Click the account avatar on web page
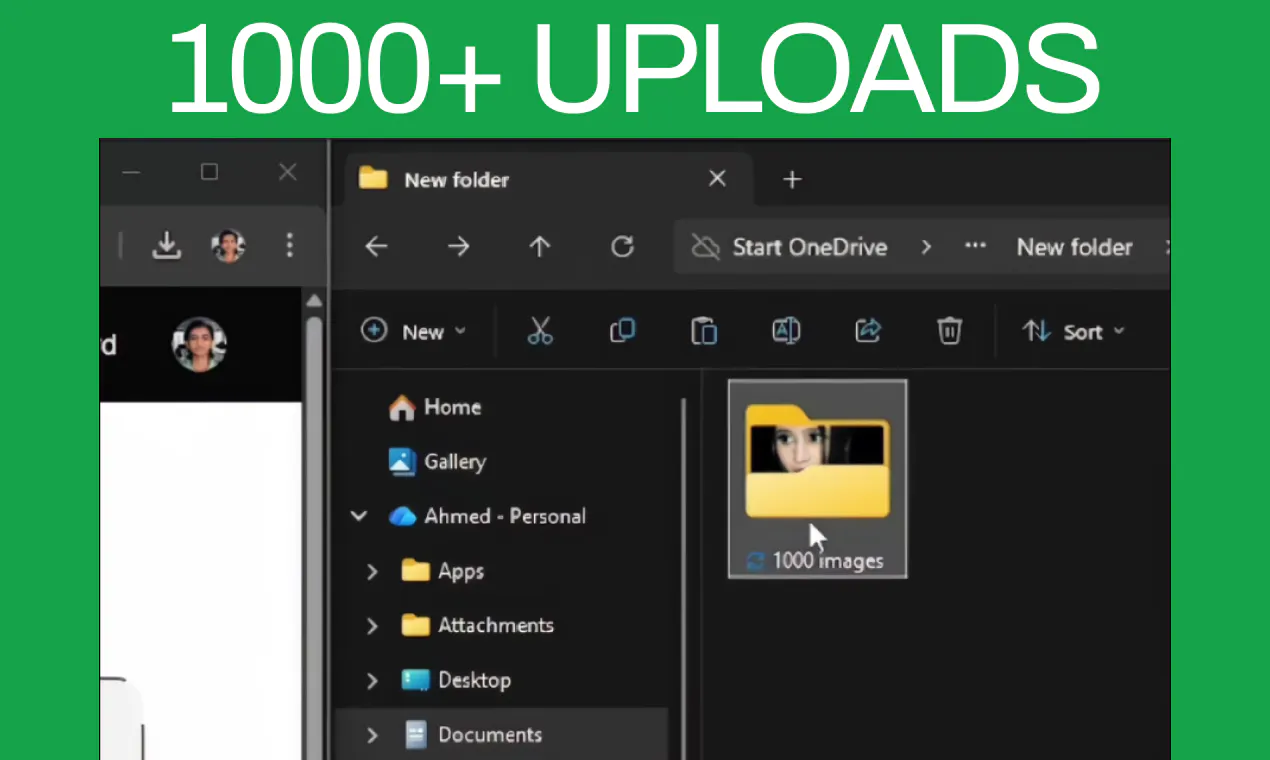The height and width of the screenshot is (760, 1270). [199, 344]
